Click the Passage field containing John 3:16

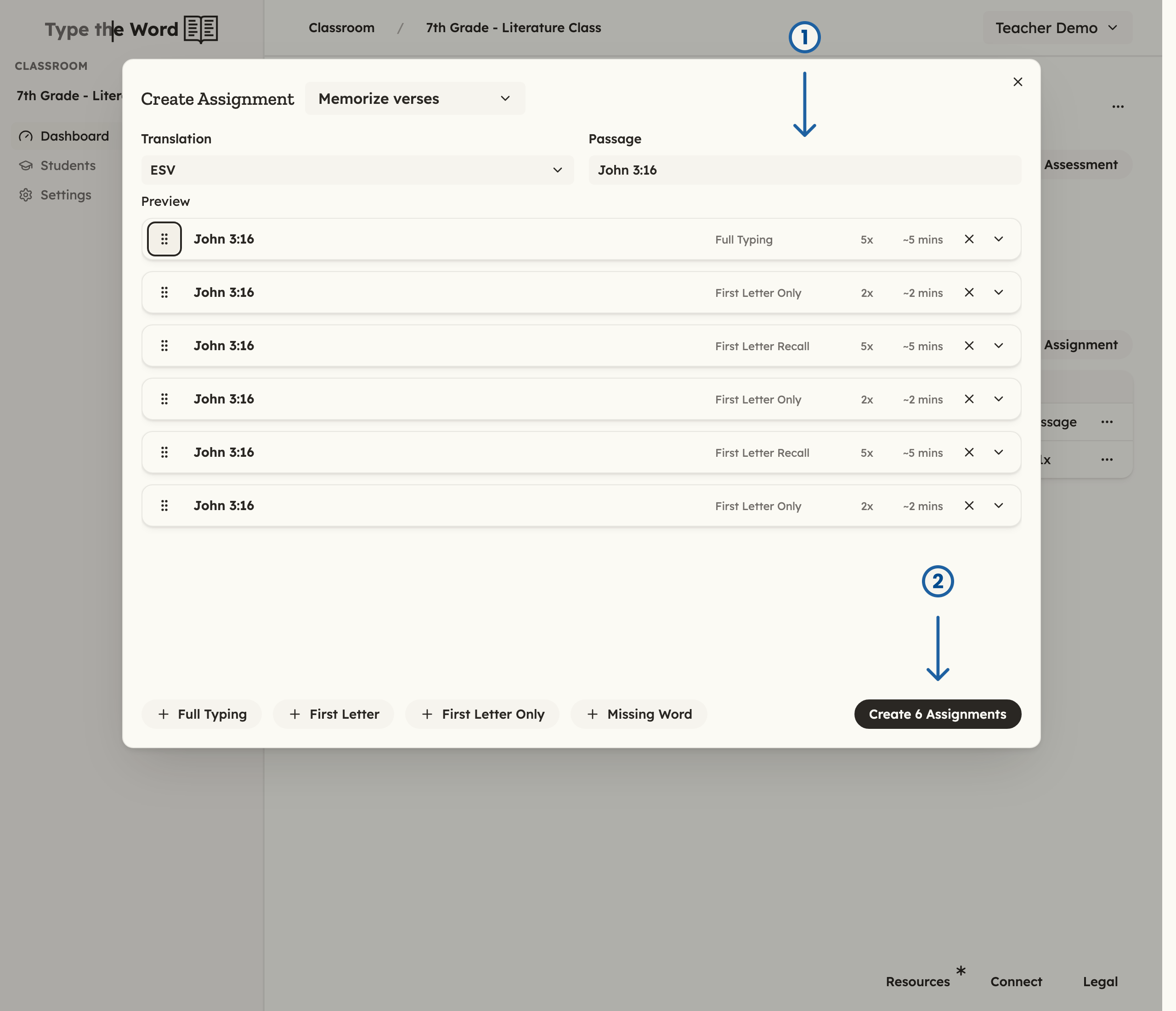805,170
